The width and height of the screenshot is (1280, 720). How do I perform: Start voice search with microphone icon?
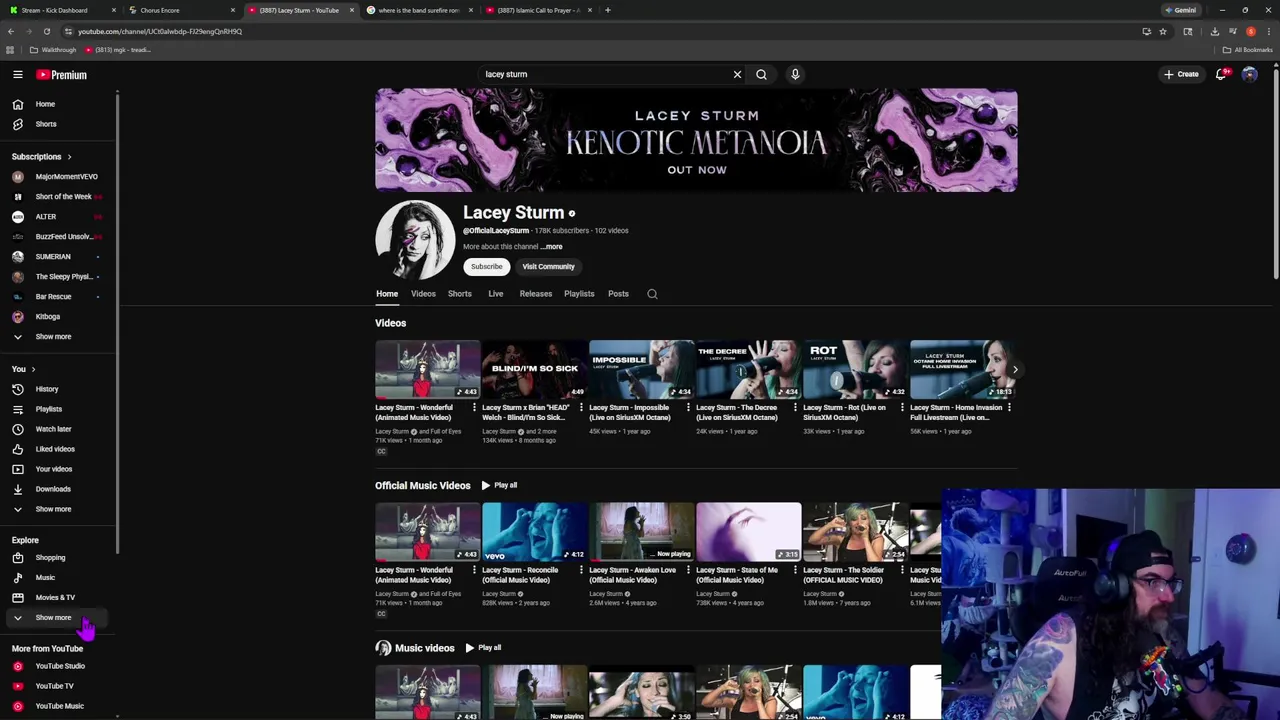pos(795,74)
